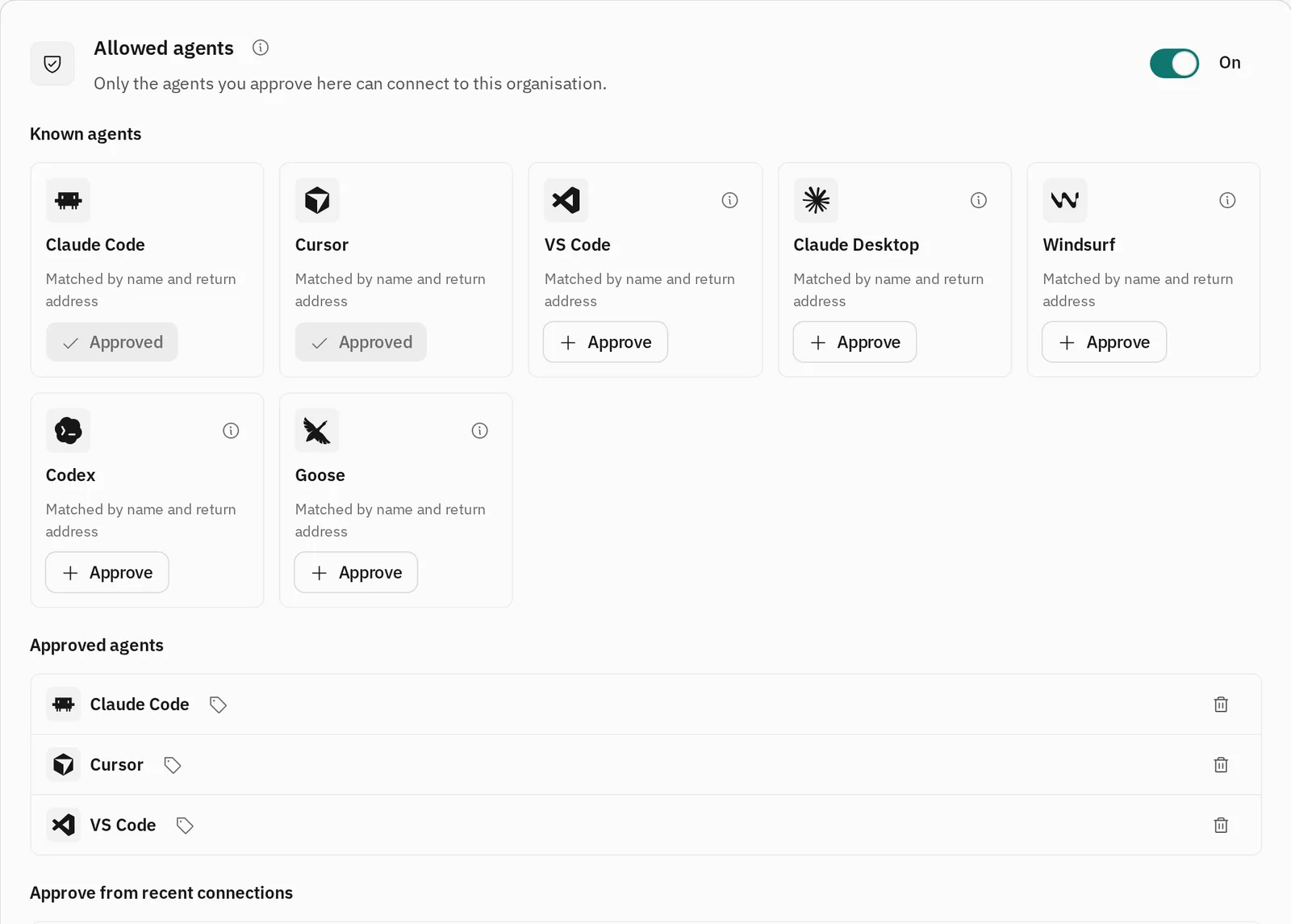Click the tag icon beside VS Code row
Screen dimensions: 1291x924
coord(185,826)
